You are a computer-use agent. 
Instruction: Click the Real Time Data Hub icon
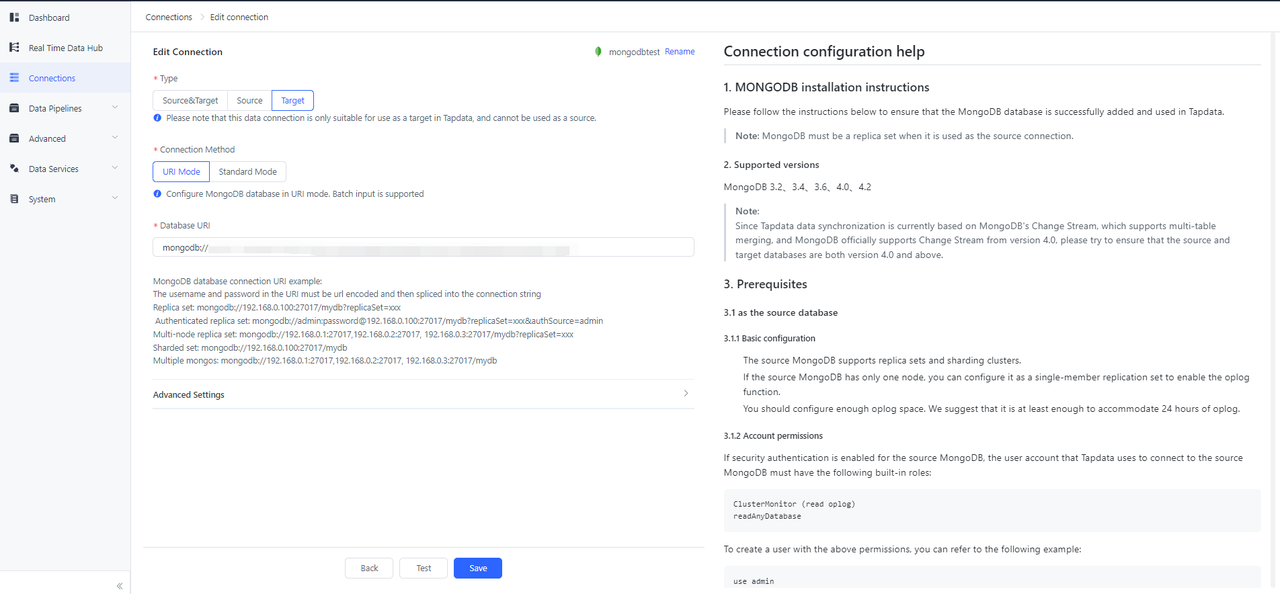pos(14,48)
